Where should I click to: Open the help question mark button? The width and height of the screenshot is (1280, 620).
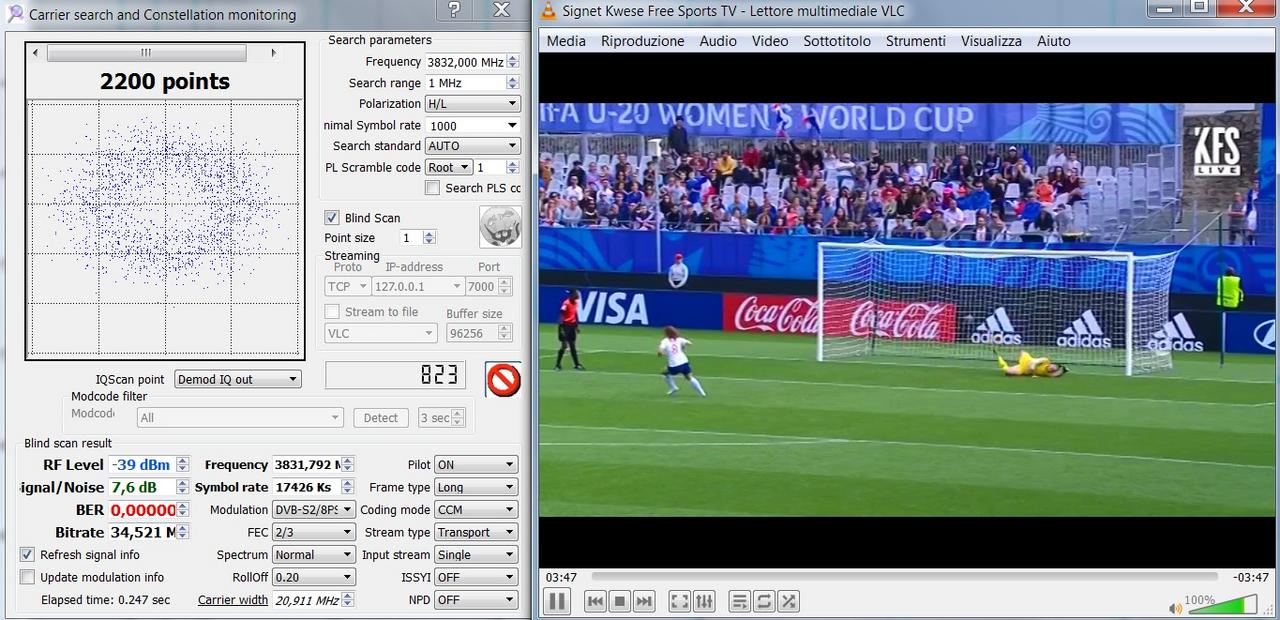coord(454,10)
